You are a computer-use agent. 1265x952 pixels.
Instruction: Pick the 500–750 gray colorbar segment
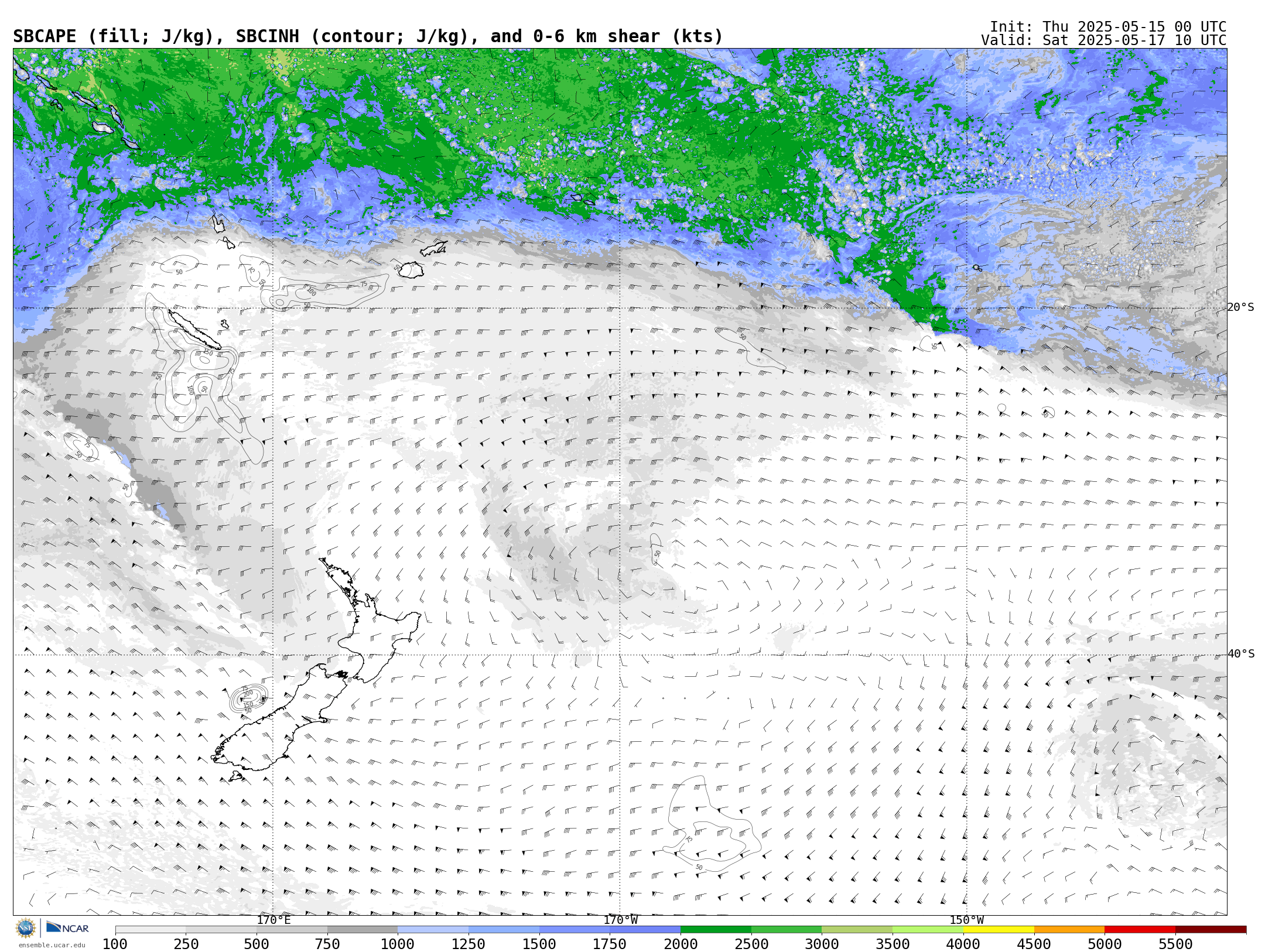[x=292, y=930]
